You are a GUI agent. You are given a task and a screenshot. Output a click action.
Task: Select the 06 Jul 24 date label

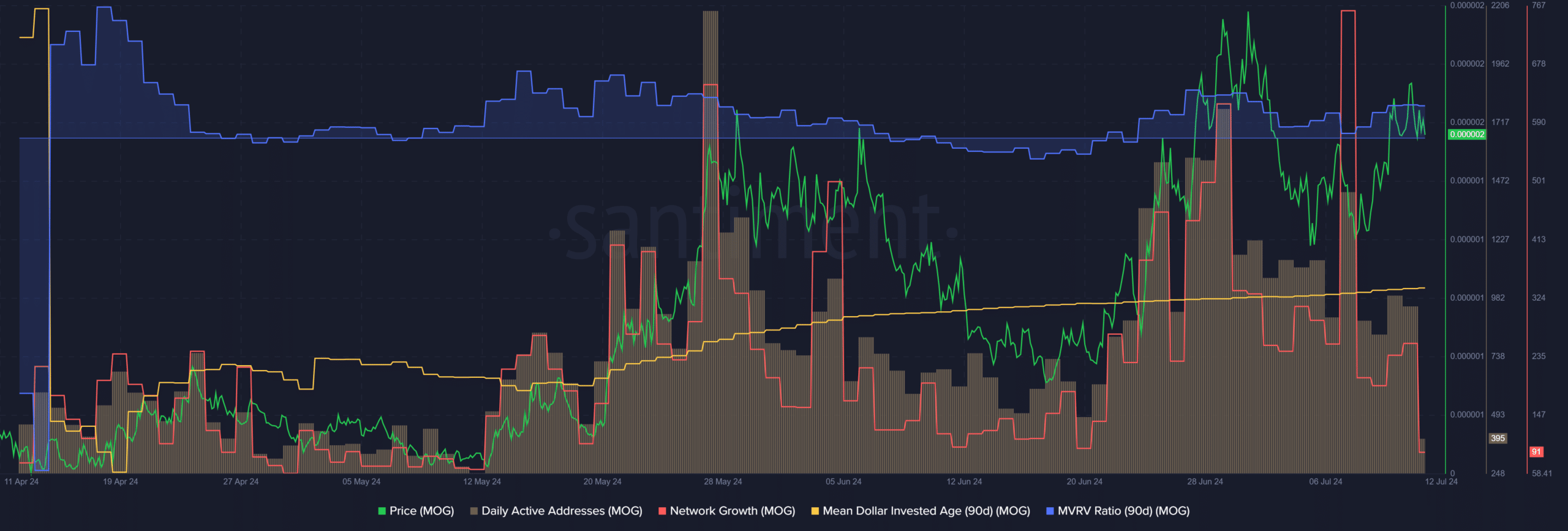click(x=1325, y=481)
